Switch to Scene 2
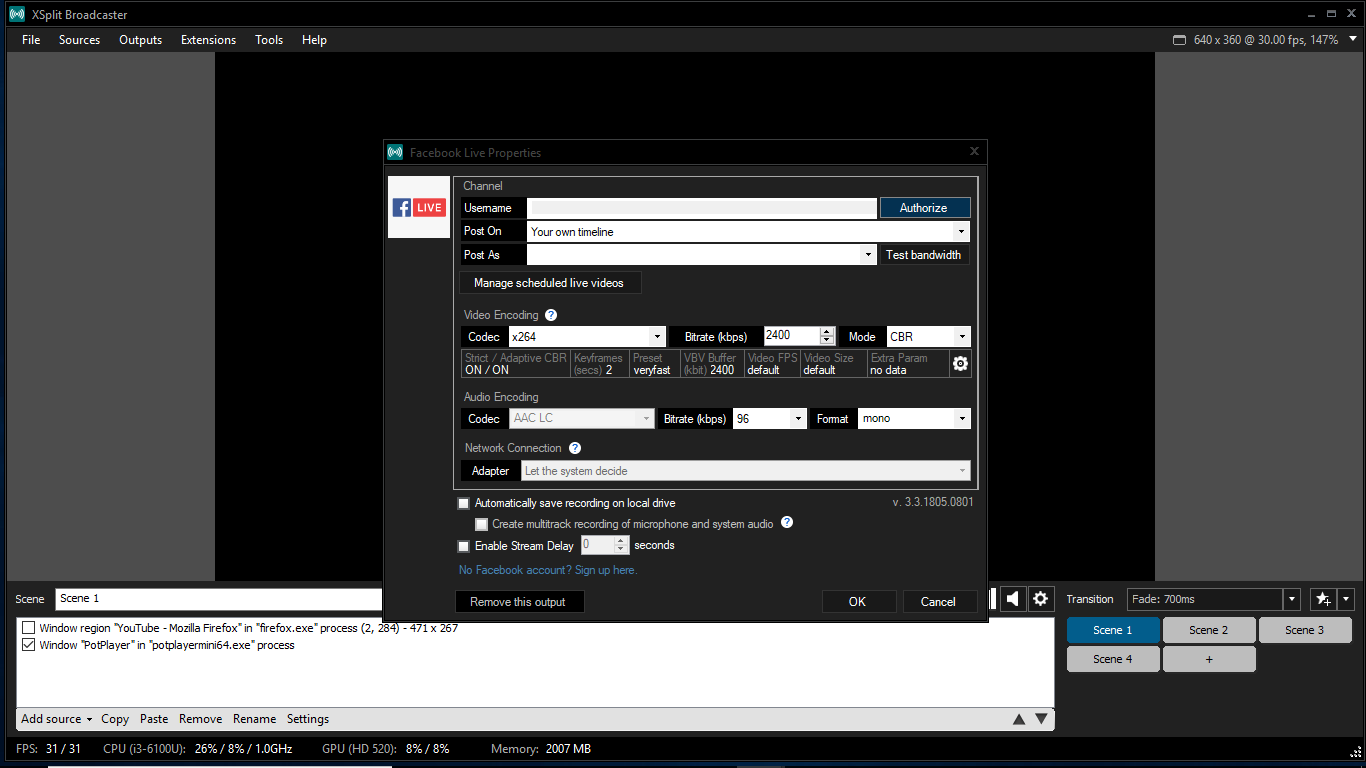This screenshot has height=768, width=1366. pos(1208,630)
